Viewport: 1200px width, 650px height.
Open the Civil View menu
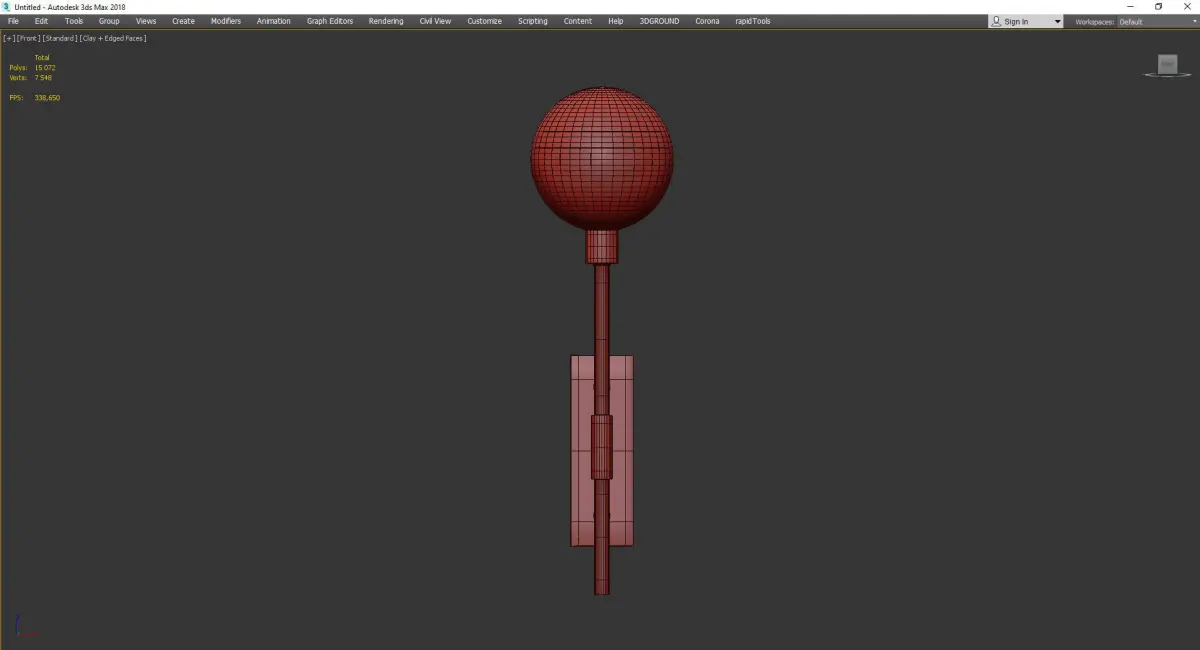[x=435, y=21]
